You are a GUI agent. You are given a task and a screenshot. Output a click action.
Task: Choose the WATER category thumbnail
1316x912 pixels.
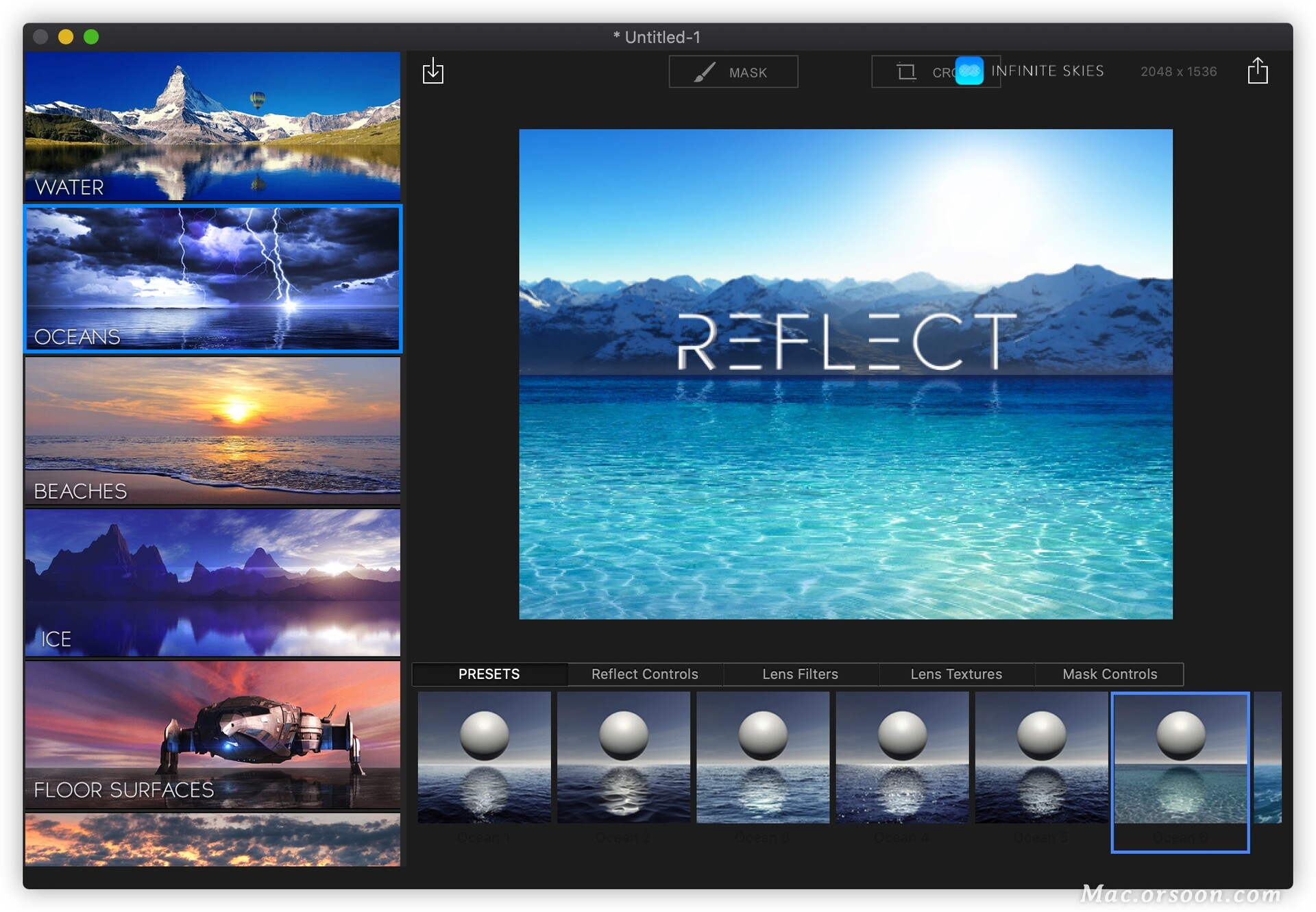212,126
